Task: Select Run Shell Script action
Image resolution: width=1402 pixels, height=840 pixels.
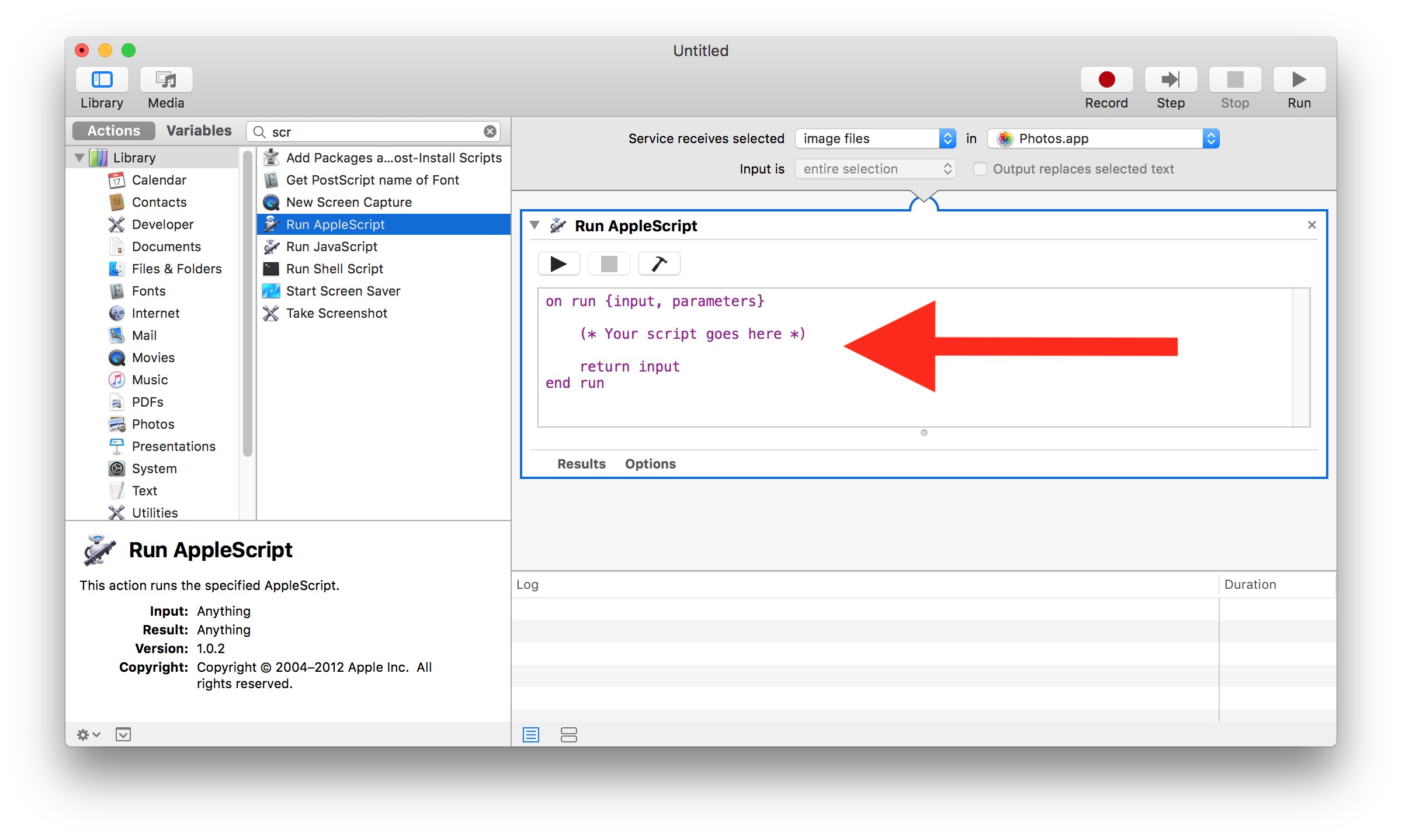Action: tap(334, 269)
